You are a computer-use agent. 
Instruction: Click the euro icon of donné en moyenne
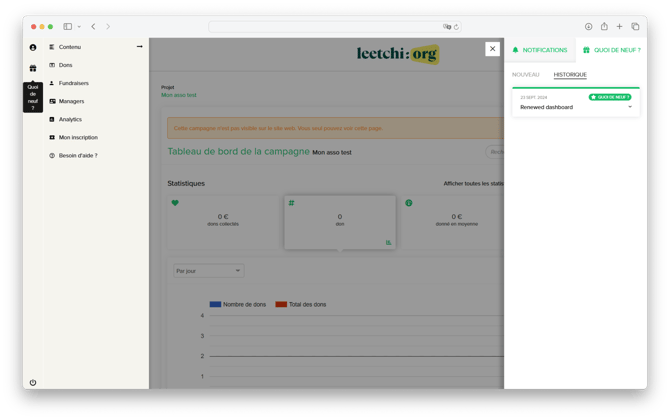point(408,203)
